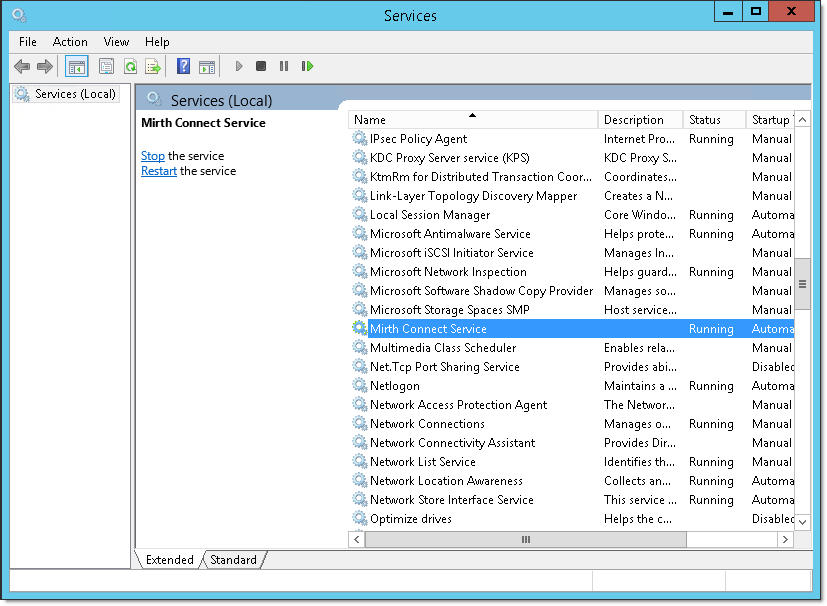
Task: Click the gear icon beside Netlogon
Action: (x=360, y=386)
